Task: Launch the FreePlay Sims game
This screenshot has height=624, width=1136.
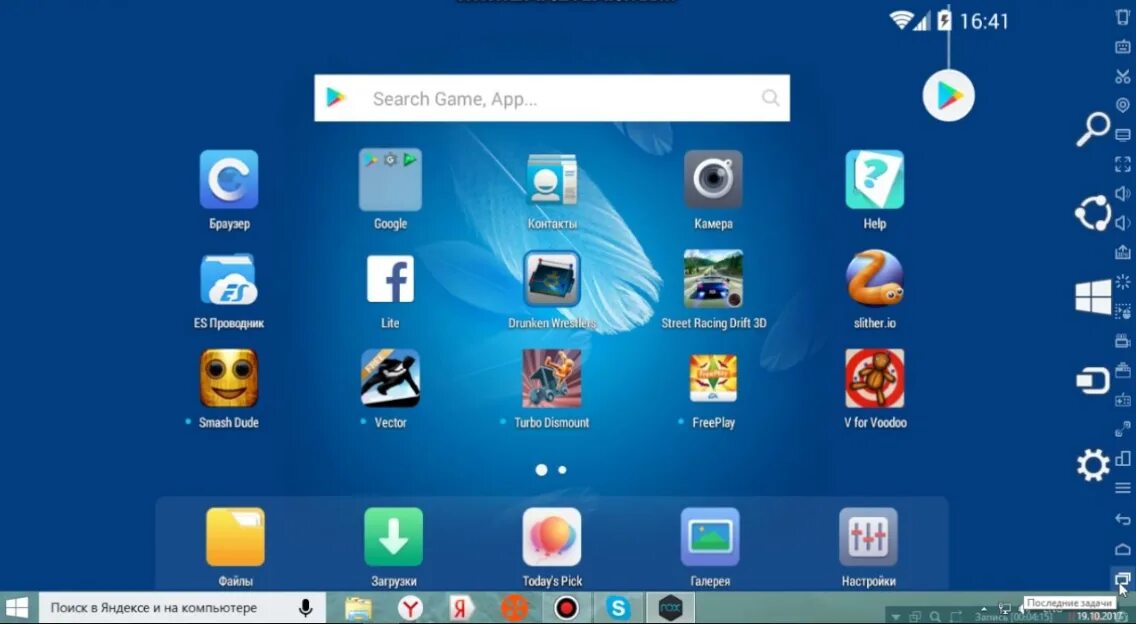Action: pos(713,378)
